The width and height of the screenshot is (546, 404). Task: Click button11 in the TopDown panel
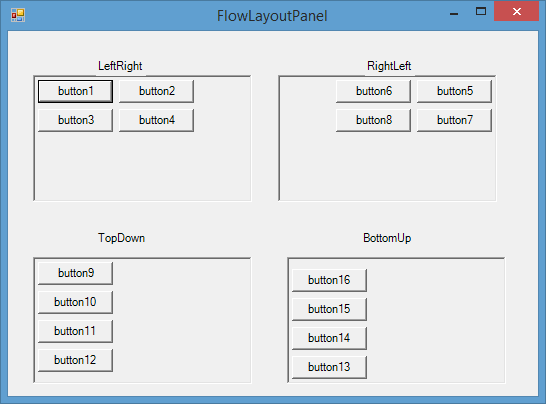click(75, 331)
